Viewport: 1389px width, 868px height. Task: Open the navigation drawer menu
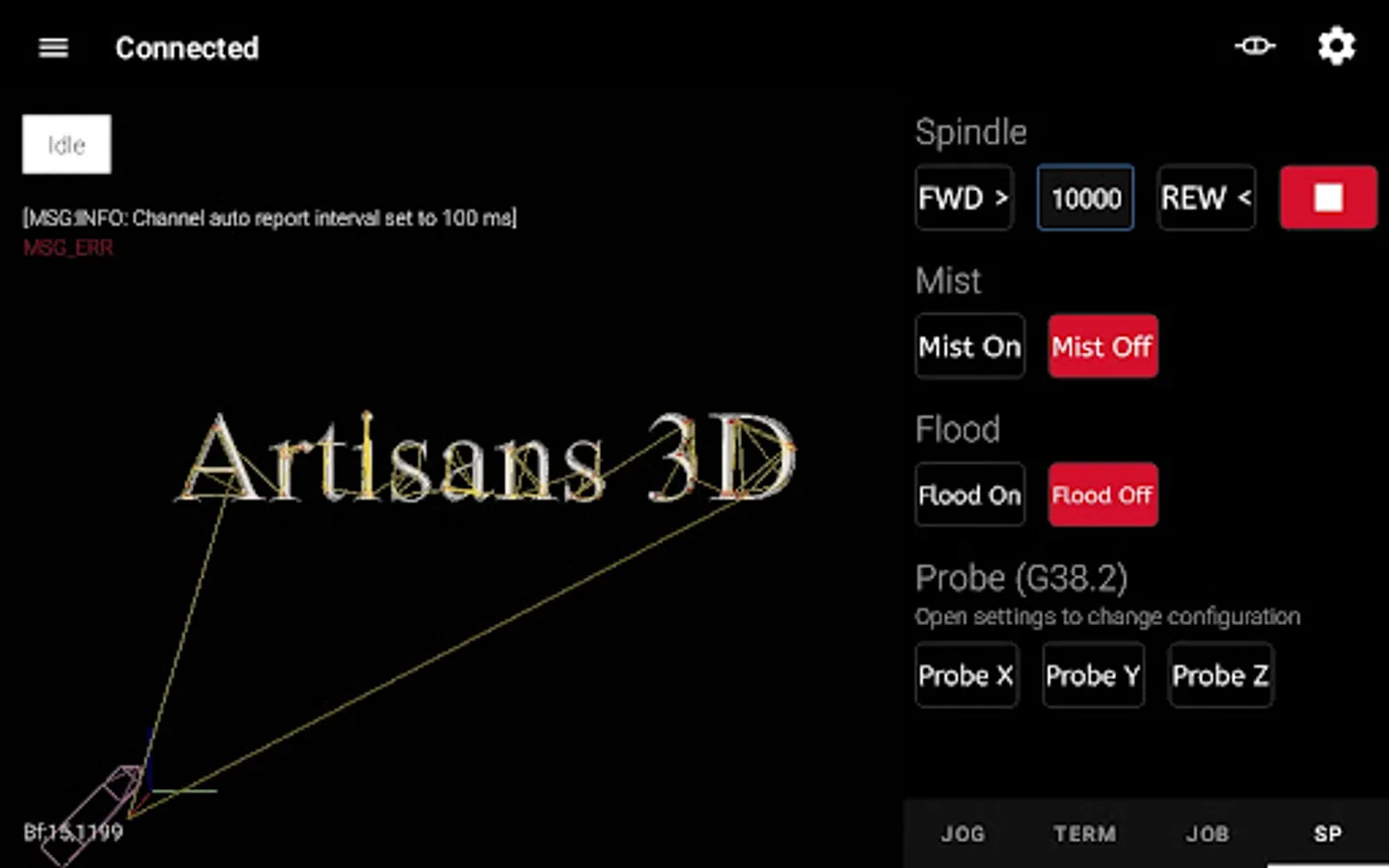pyautogui.click(x=53, y=47)
